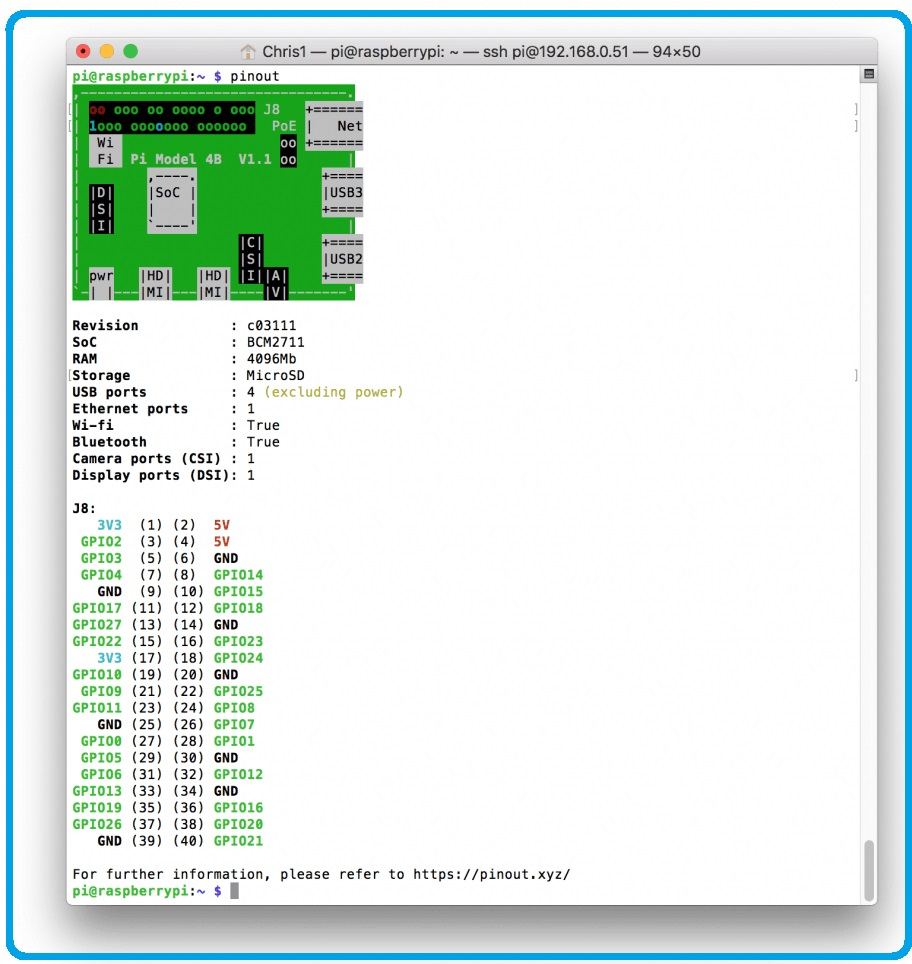Click the 'GND' label at pin 6
Screen dimensions: 912x964
pos(226,558)
